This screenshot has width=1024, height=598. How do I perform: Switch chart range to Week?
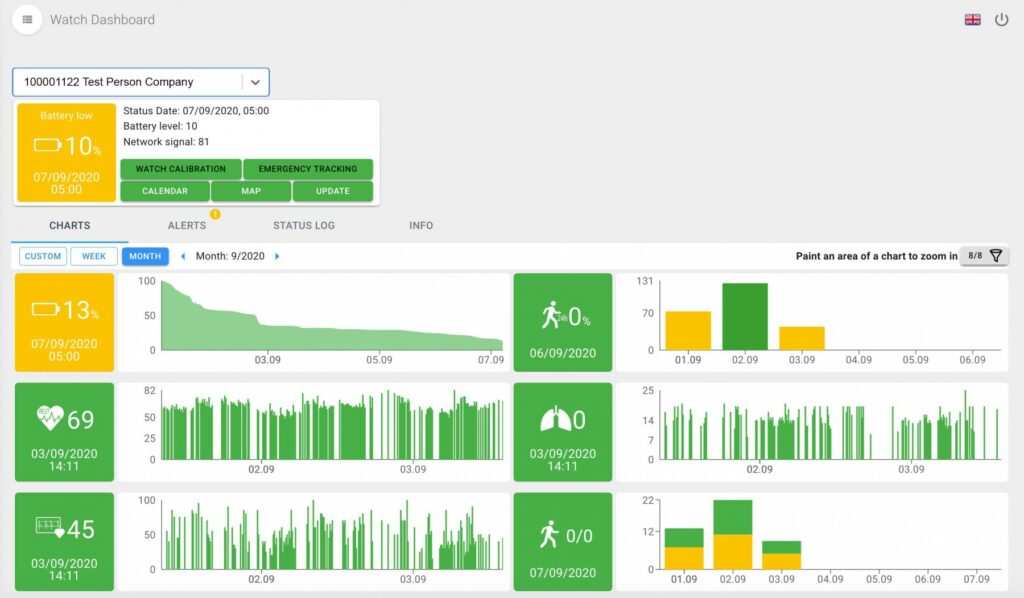click(x=94, y=256)
